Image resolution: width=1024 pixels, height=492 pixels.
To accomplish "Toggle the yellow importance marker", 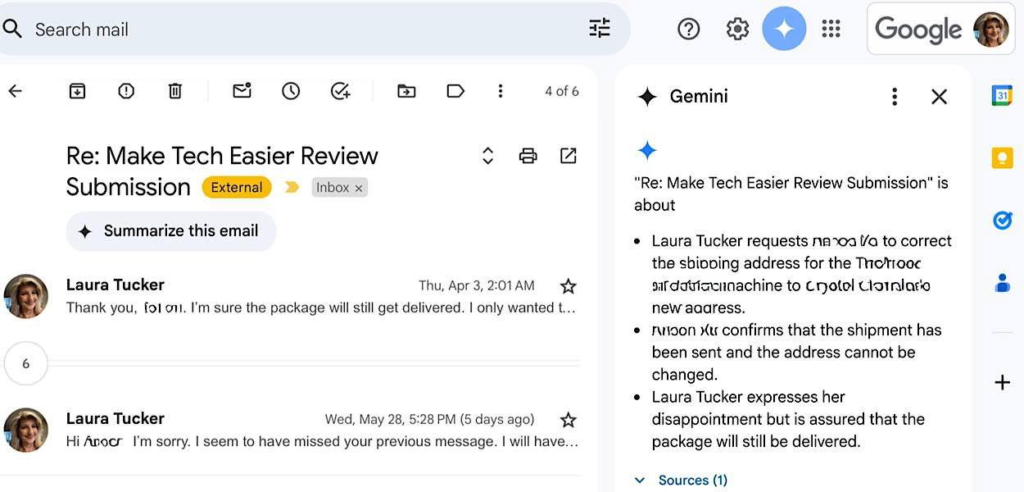I will (292, 188).
